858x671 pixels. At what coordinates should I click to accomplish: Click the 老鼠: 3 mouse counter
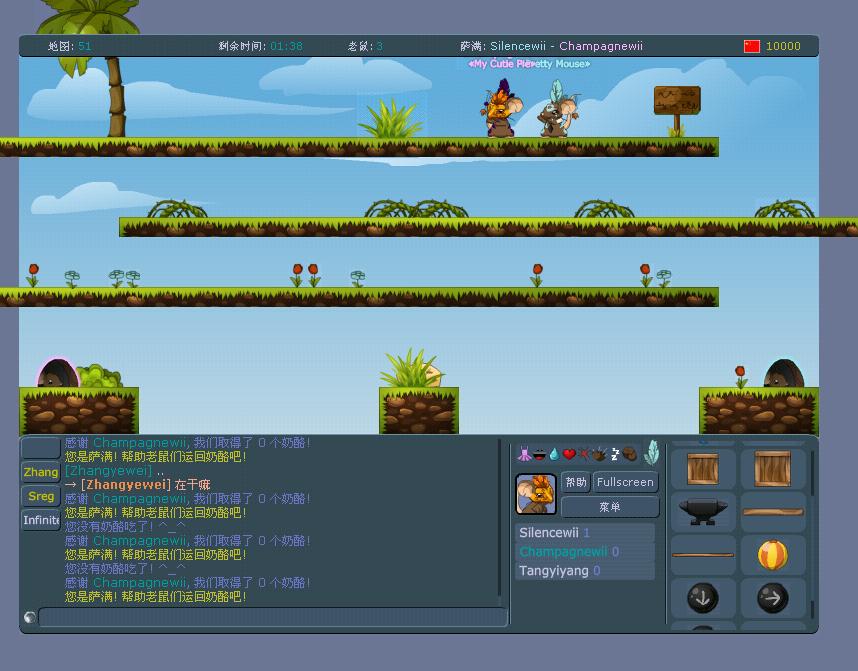365,46
